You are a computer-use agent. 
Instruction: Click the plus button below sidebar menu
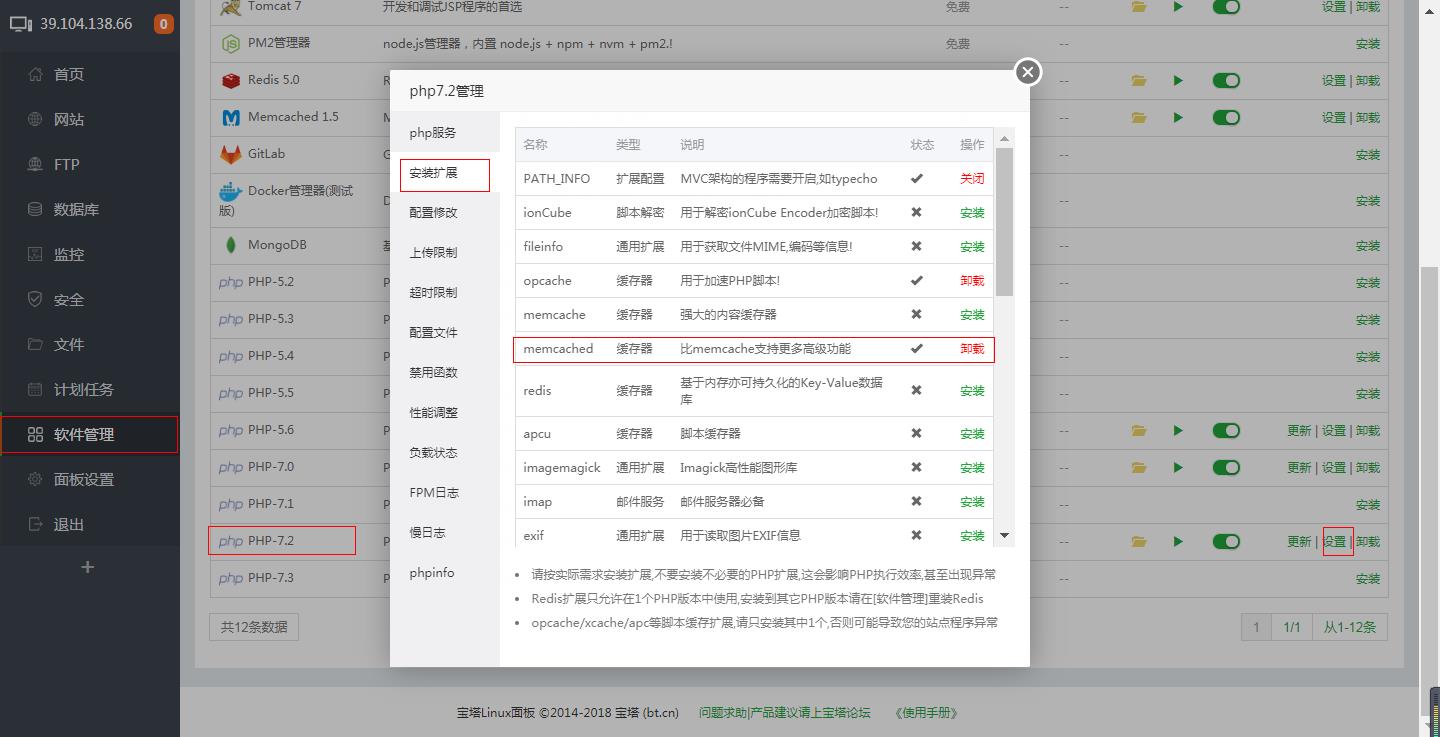click(88, 567)
